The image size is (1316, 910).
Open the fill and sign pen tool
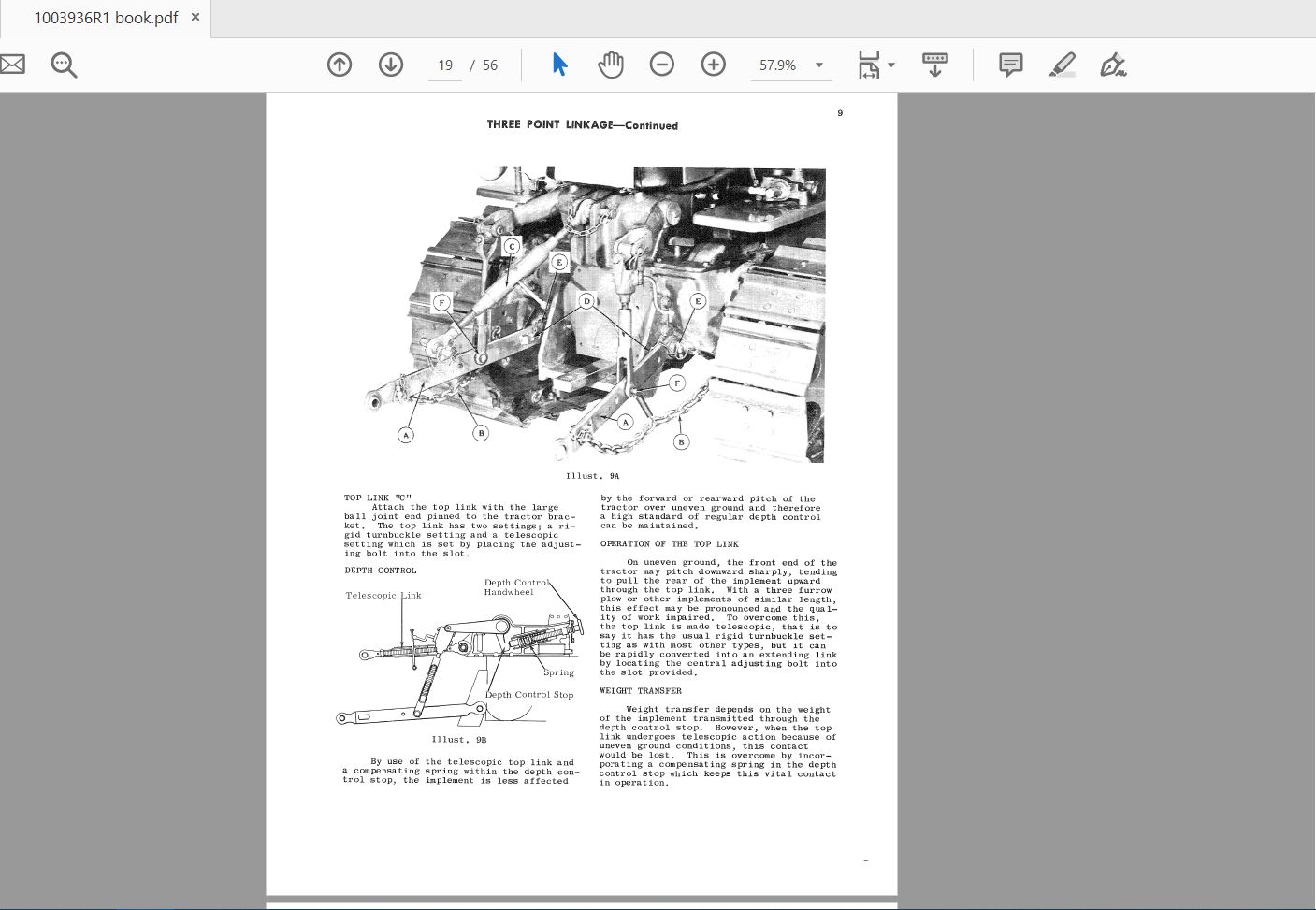pos(1113,65)
